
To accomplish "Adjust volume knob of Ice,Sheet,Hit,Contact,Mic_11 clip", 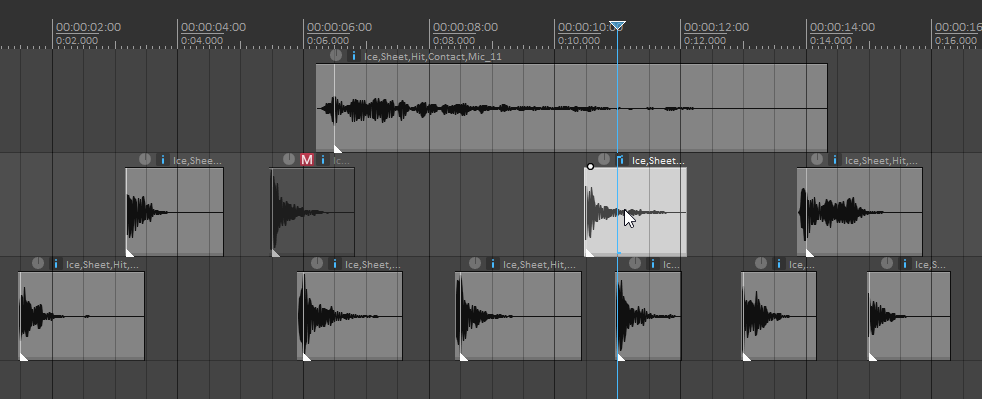I will tap(336, 55).
